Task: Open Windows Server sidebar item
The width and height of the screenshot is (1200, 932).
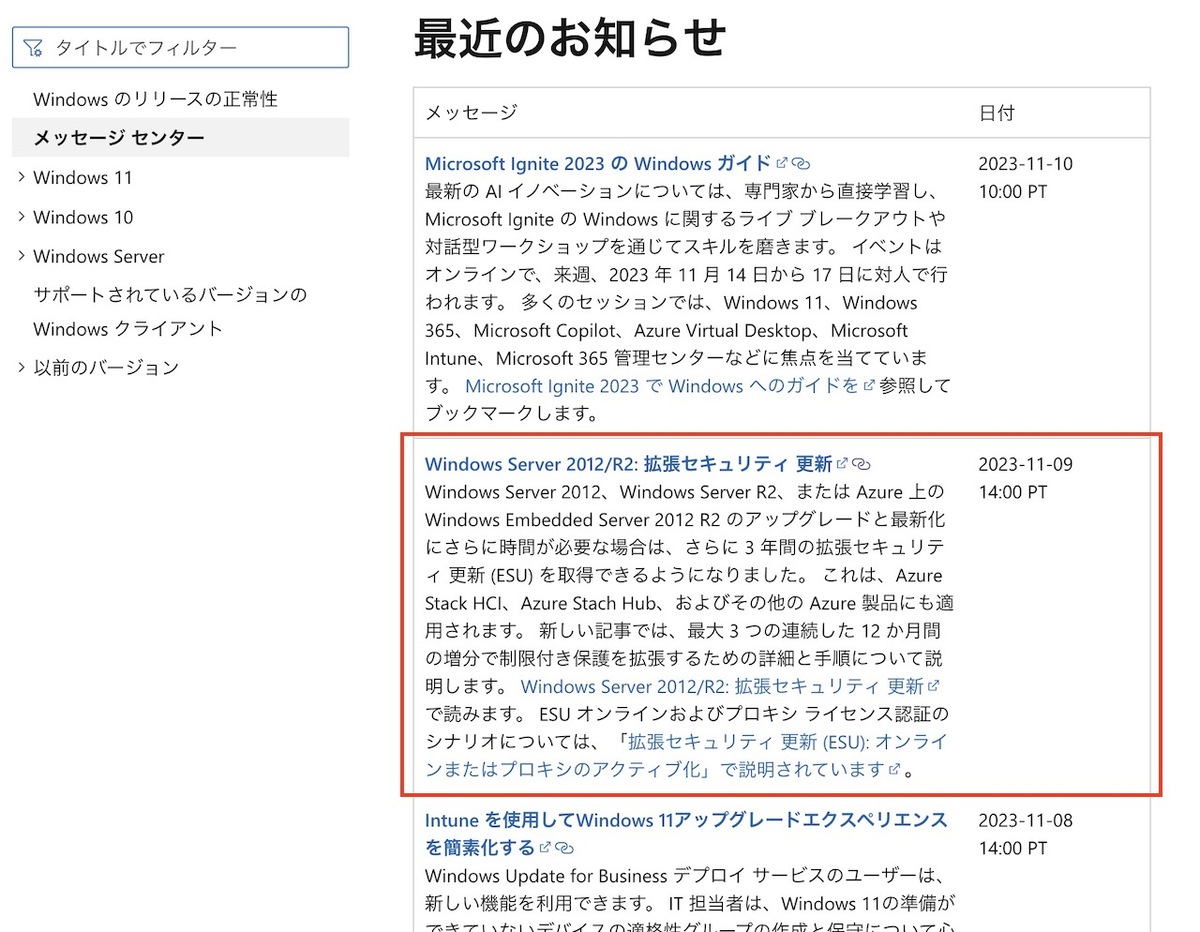Action: click(99, 256)
